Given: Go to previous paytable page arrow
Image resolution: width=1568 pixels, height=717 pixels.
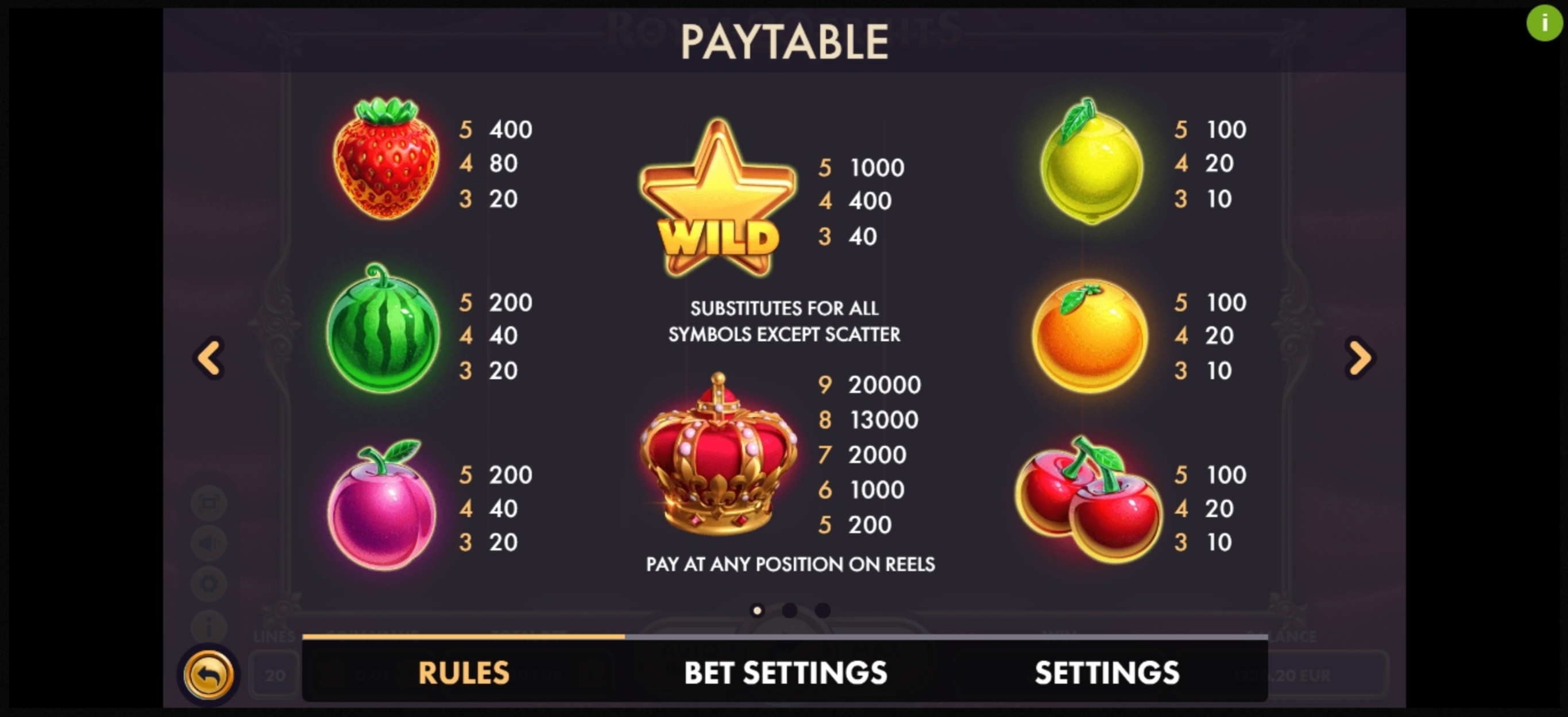Looking at the screenshot, I should point(210,358).
